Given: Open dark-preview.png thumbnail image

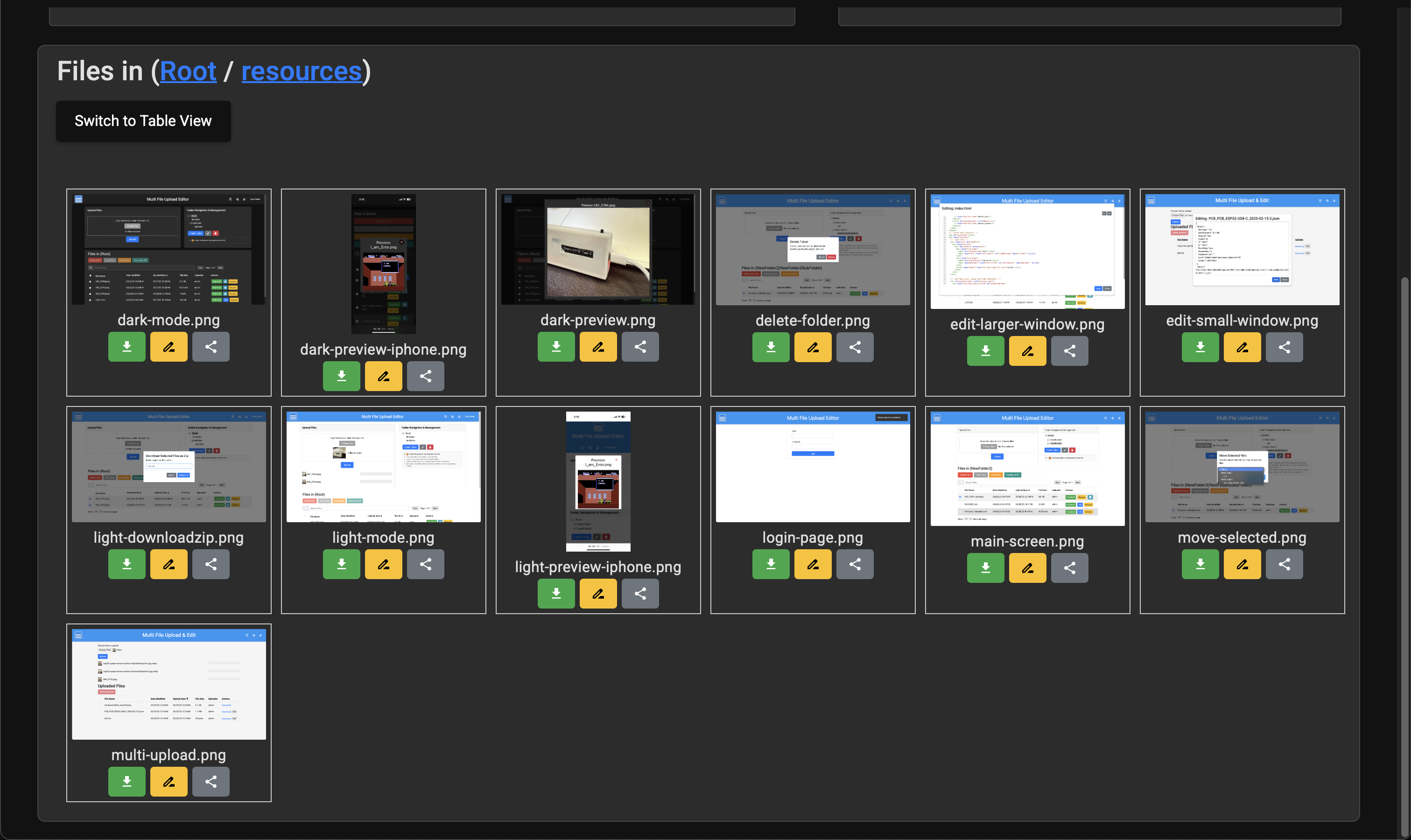Looking at the screenshot, I should (x=598, y=249).
